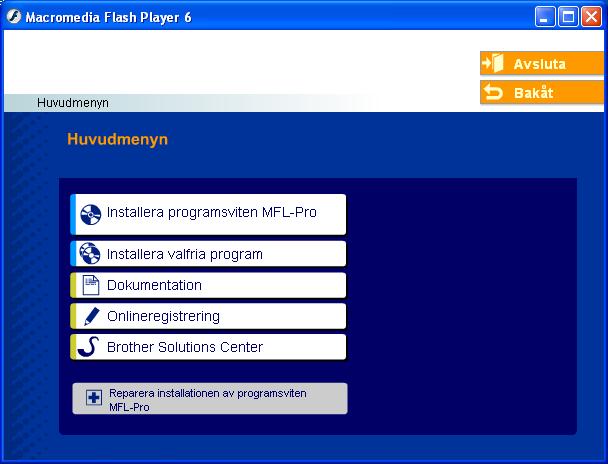Click the document page icon beside Dokumentation
Screen dimensions: 608x464
91,285
